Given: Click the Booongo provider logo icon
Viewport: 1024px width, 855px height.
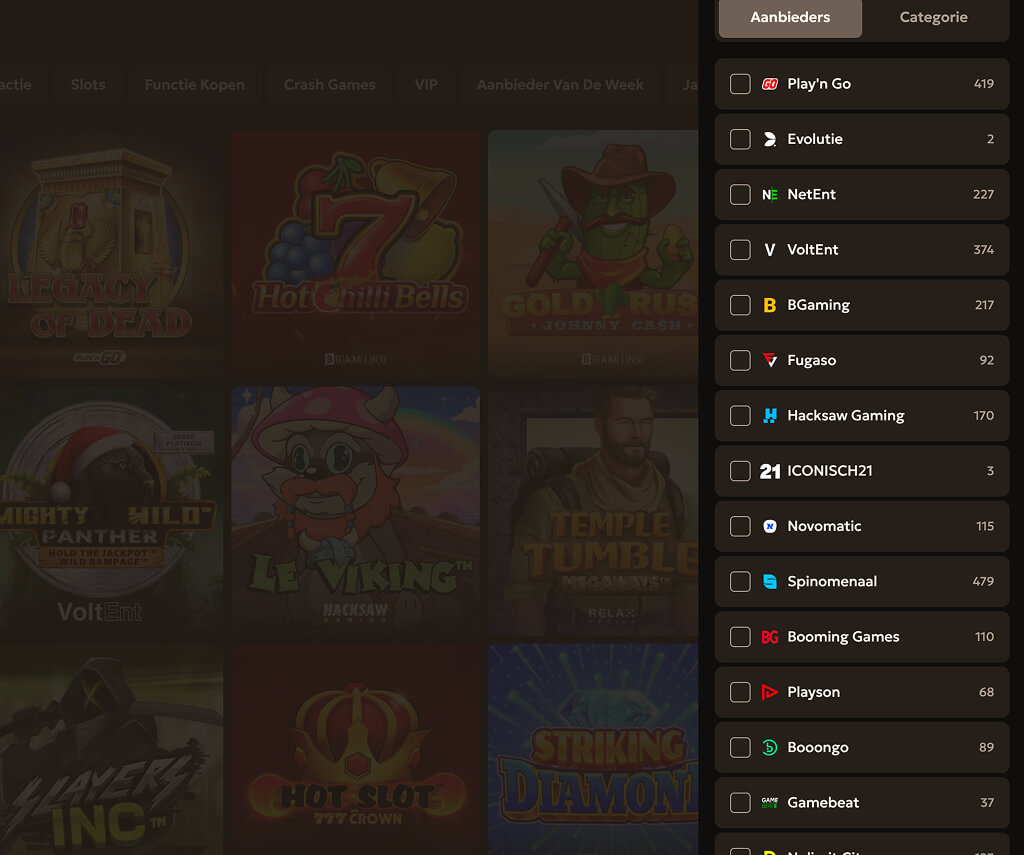Looking at the screenshot, I should click(x=770, y=747).
